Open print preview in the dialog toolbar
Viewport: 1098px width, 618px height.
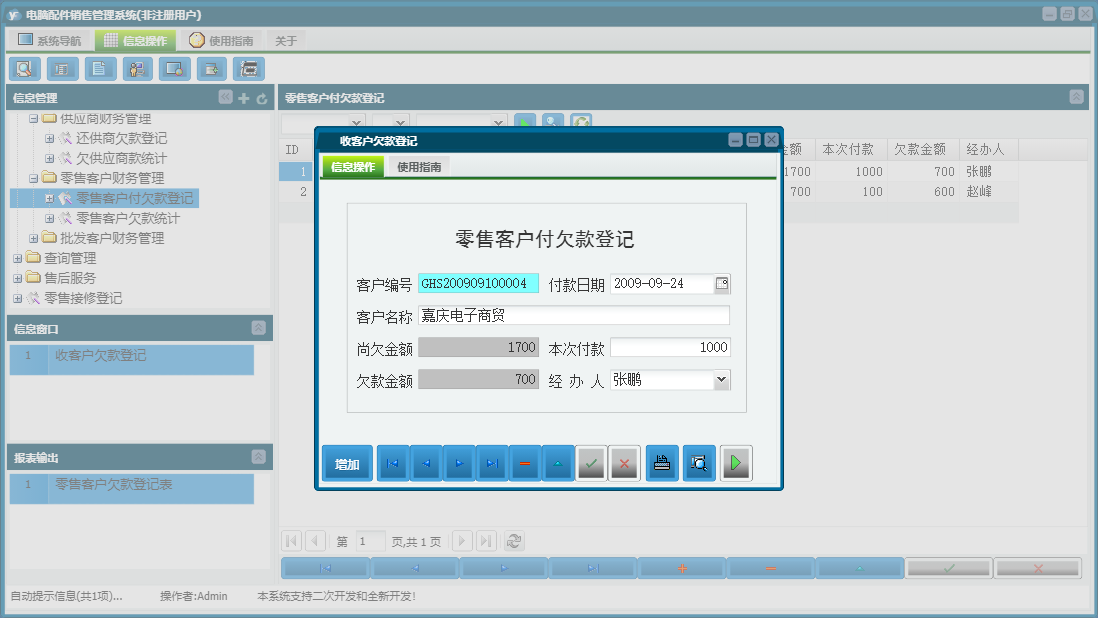click(x=698, y=462)
